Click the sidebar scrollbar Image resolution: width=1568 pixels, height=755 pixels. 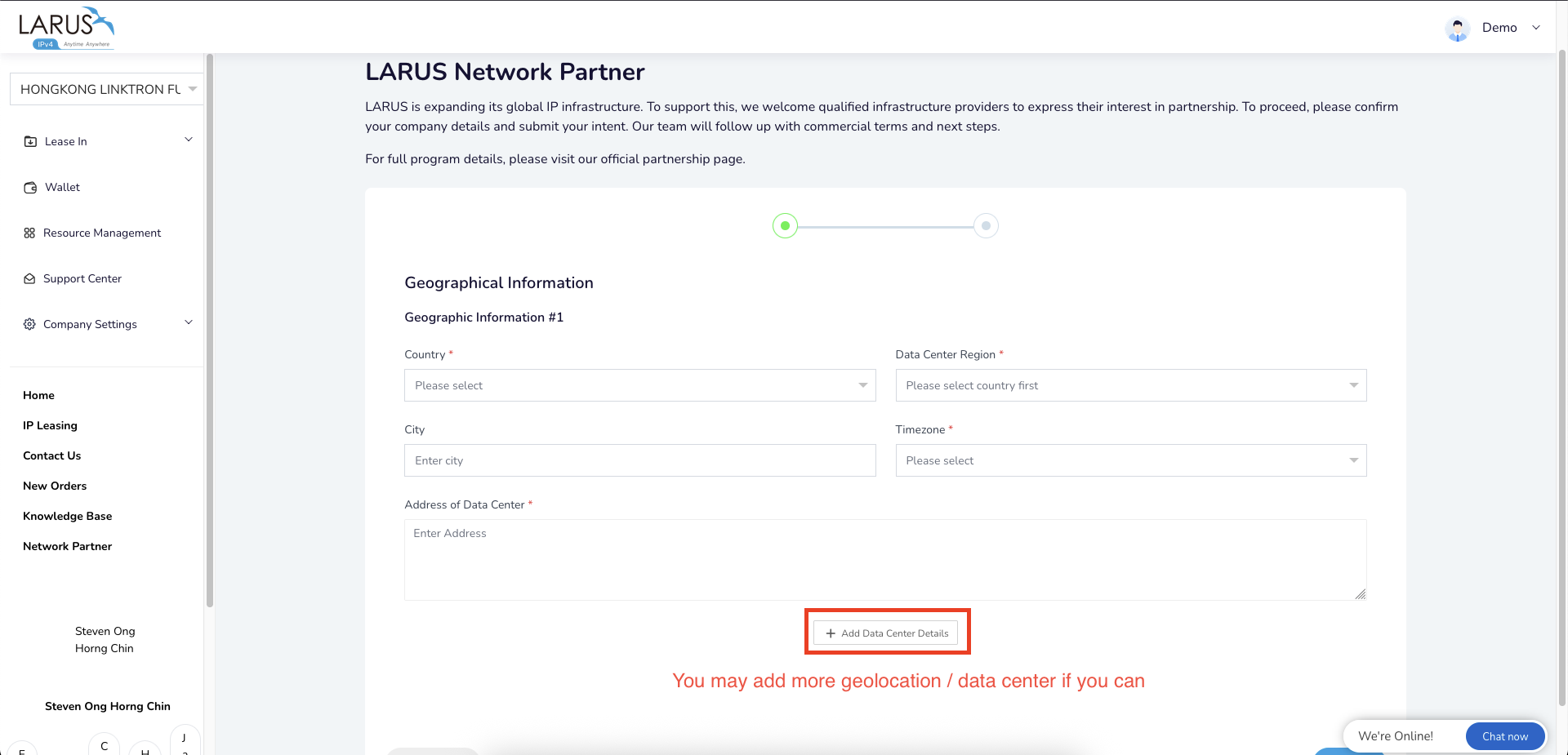tap(210, 331)
